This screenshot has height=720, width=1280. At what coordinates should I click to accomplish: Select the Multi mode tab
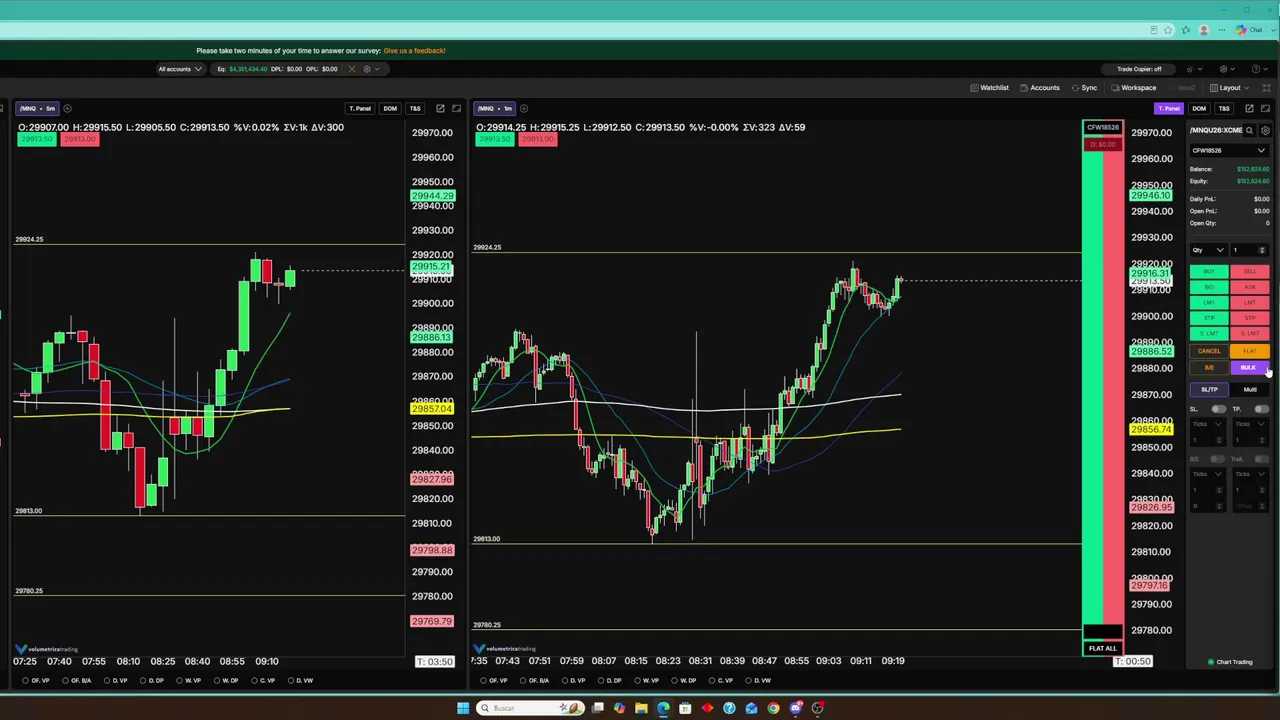tap(1250, 389)
